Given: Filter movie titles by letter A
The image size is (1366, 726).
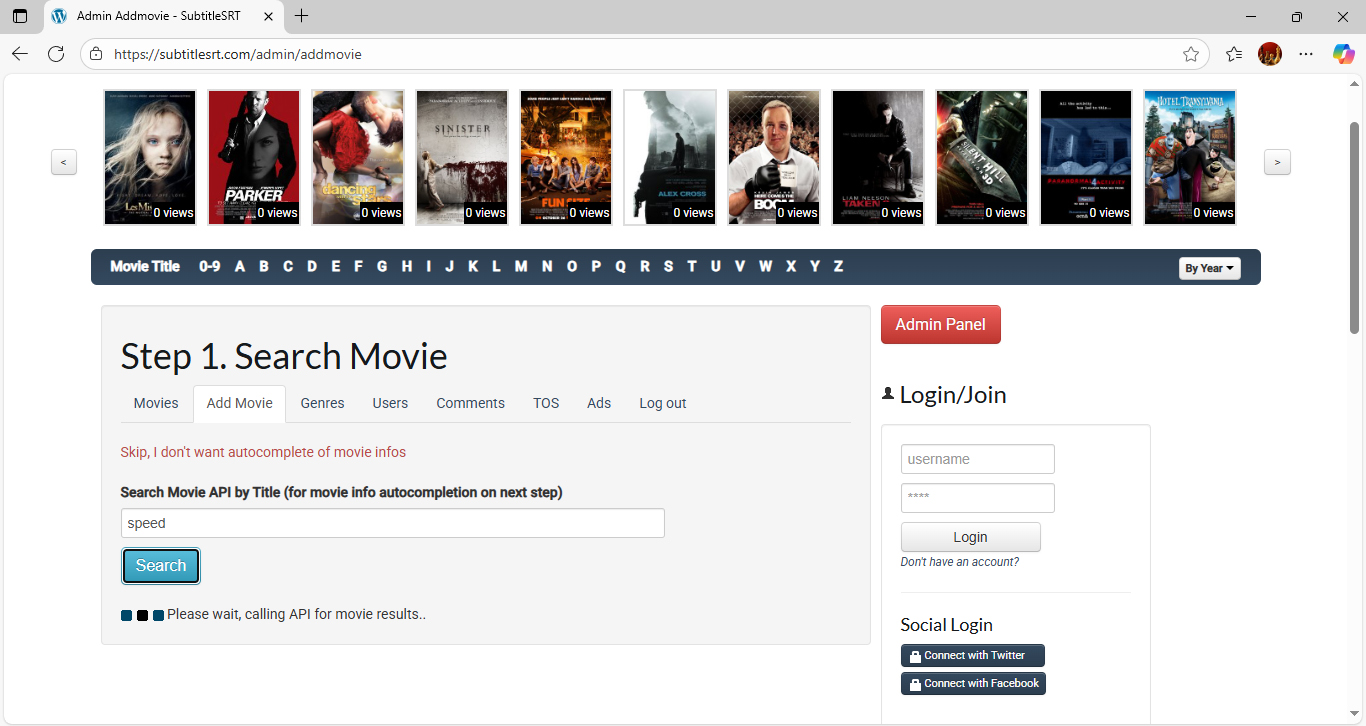Looking at the screenshot, I should click(240, 266).
